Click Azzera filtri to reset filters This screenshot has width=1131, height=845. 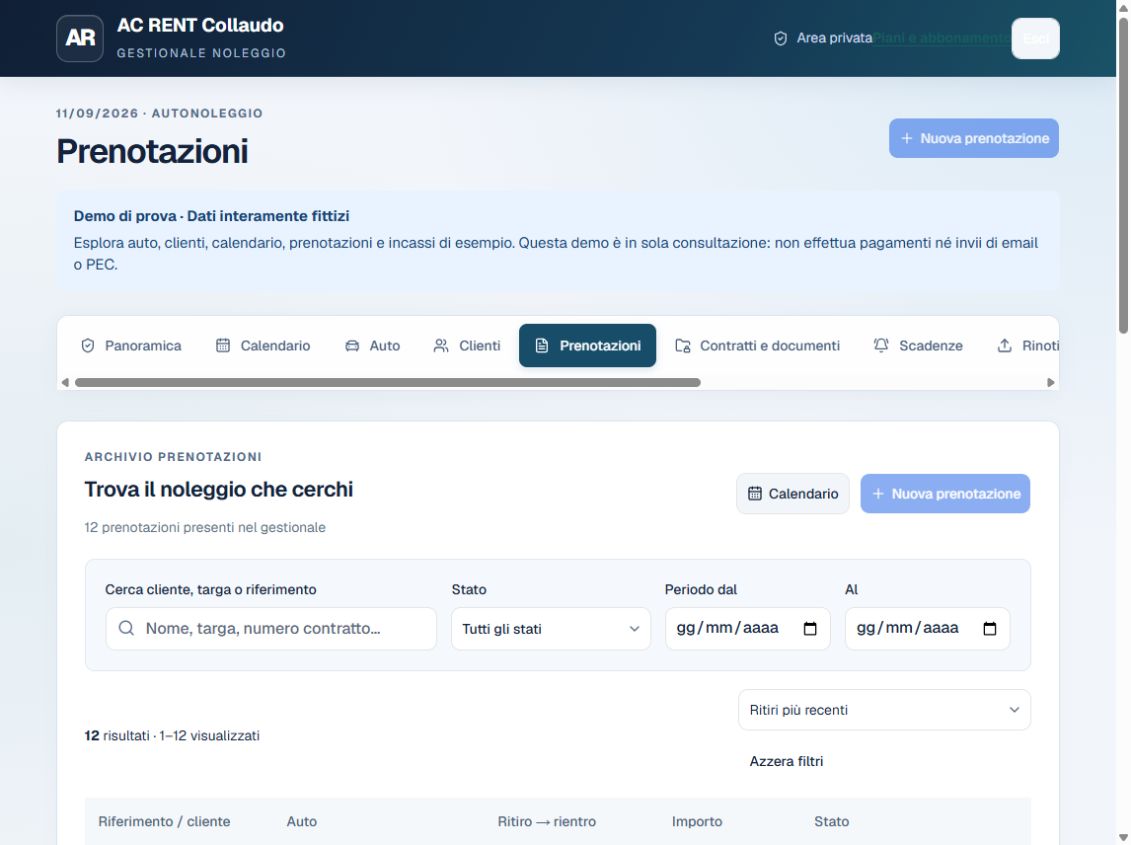[x=786, y=761]
